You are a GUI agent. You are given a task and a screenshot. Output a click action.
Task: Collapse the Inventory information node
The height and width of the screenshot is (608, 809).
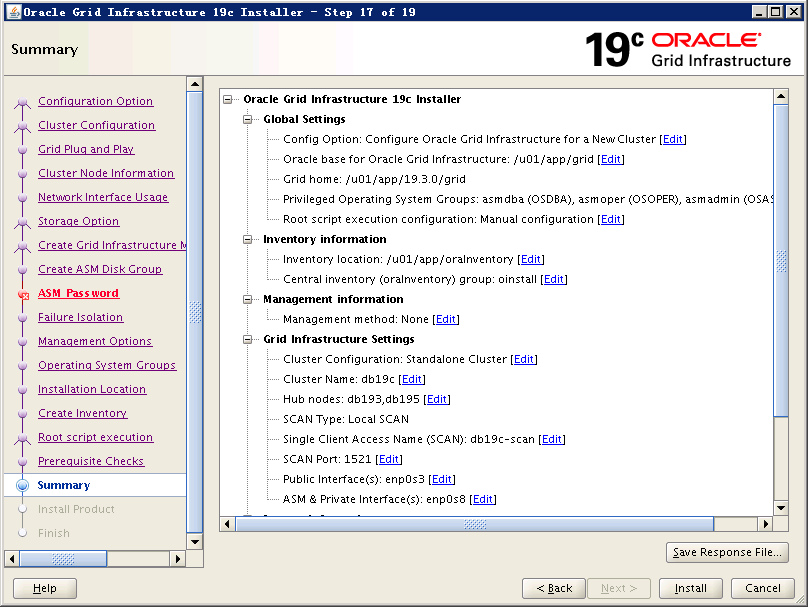click(248, 239)
